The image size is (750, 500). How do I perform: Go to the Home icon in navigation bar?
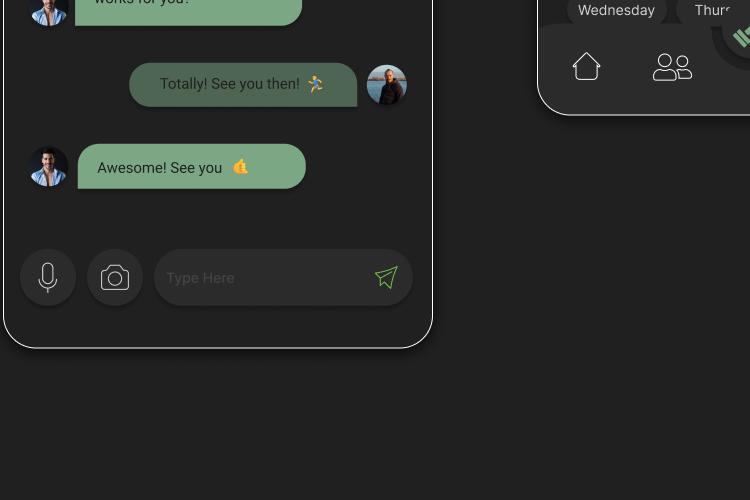point(586,66)
